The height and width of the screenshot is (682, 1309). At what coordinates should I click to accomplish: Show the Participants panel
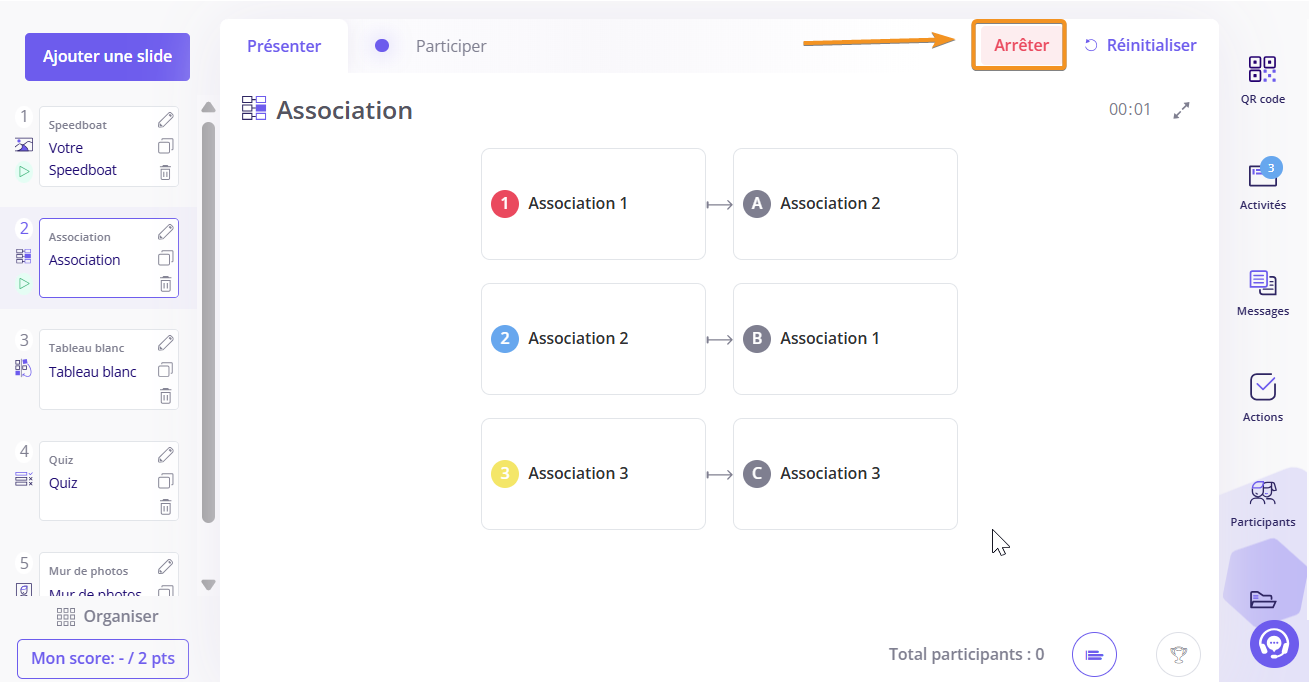(1262, 503)
